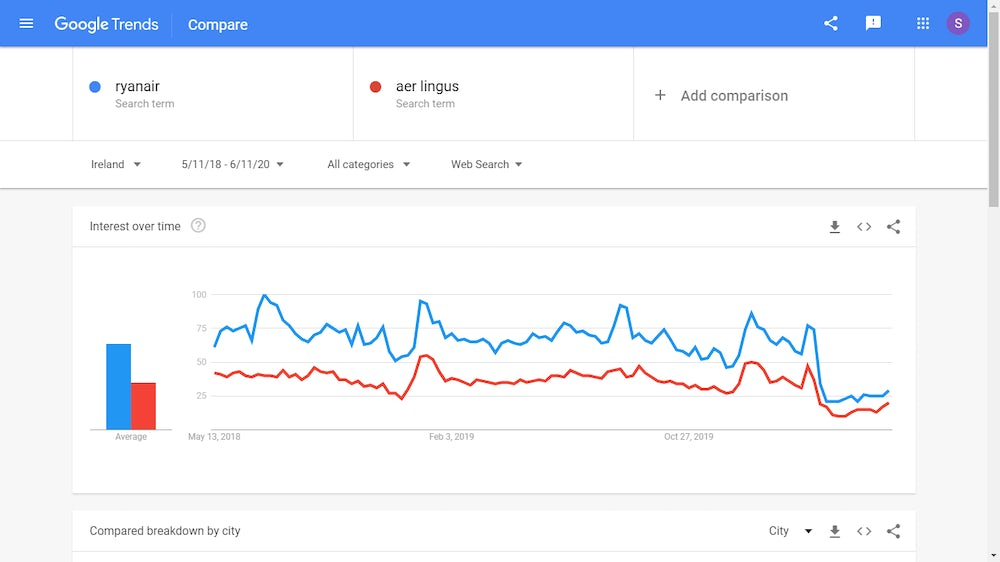1000x562 pixels.
Task: Open the Google apps grid
Action: pos(923,24)
